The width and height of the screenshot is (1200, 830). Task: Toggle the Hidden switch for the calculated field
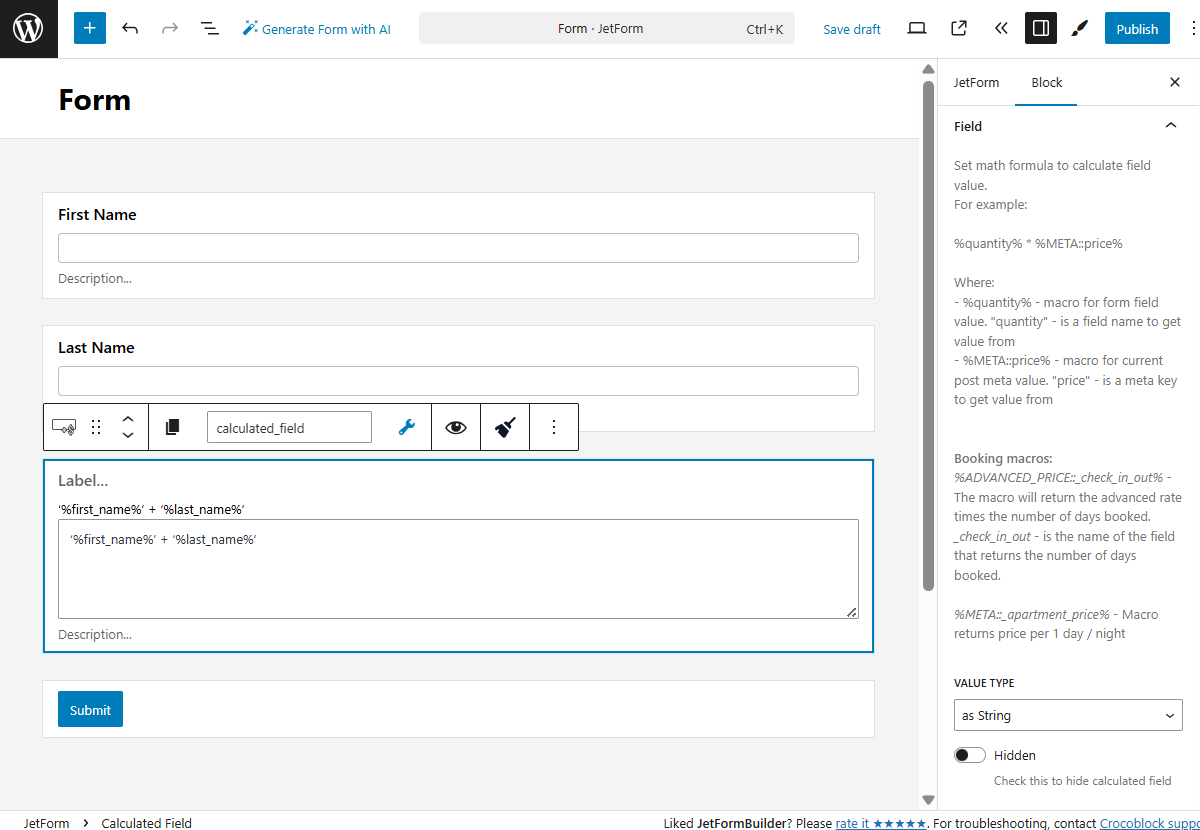click(969, 754)
